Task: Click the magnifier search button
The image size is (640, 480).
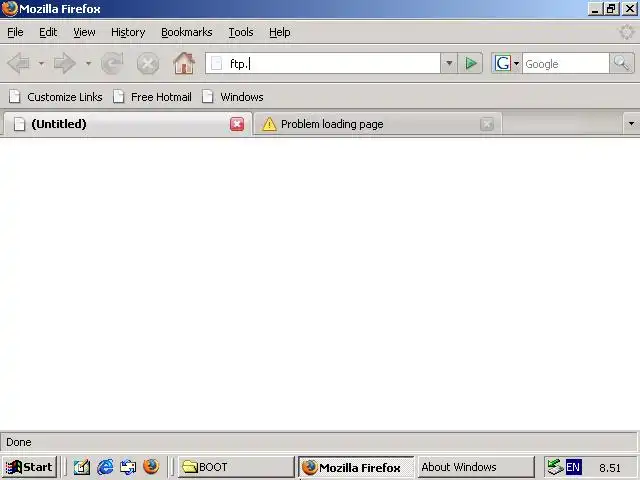Action: point(622,63)
